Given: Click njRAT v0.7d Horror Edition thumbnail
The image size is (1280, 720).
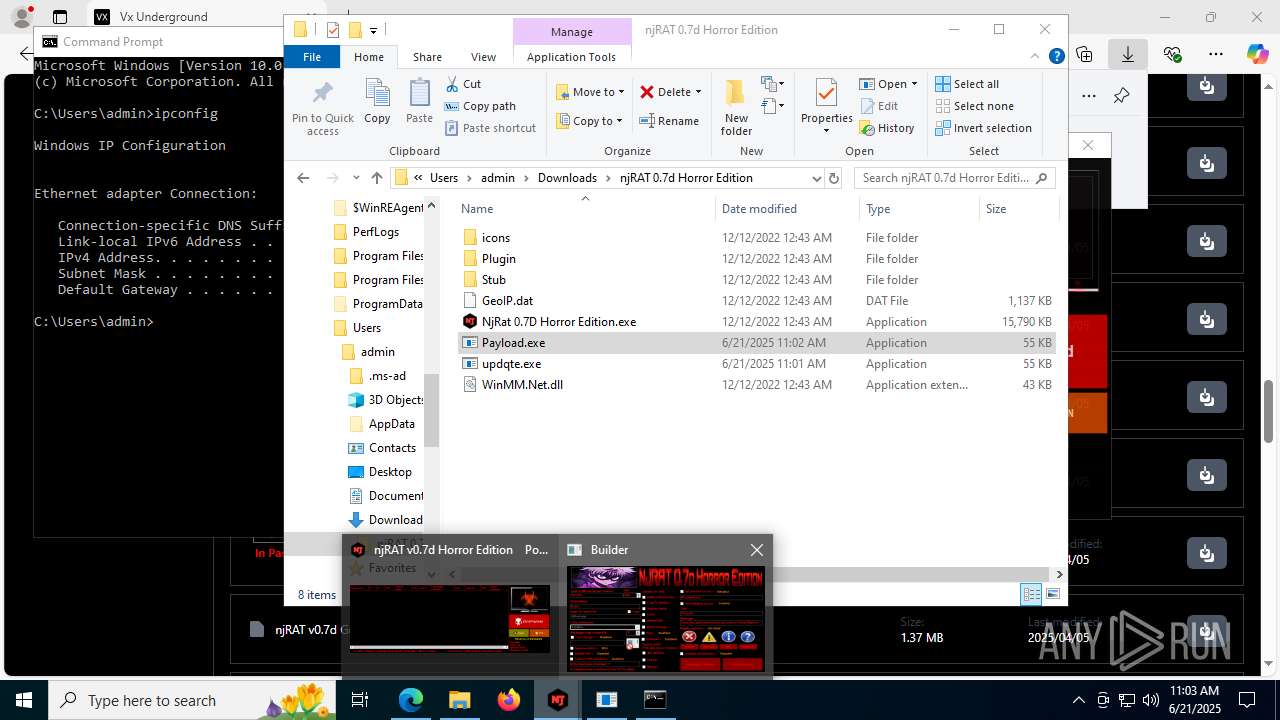Looking at the screenshot, I should (449, 619).
